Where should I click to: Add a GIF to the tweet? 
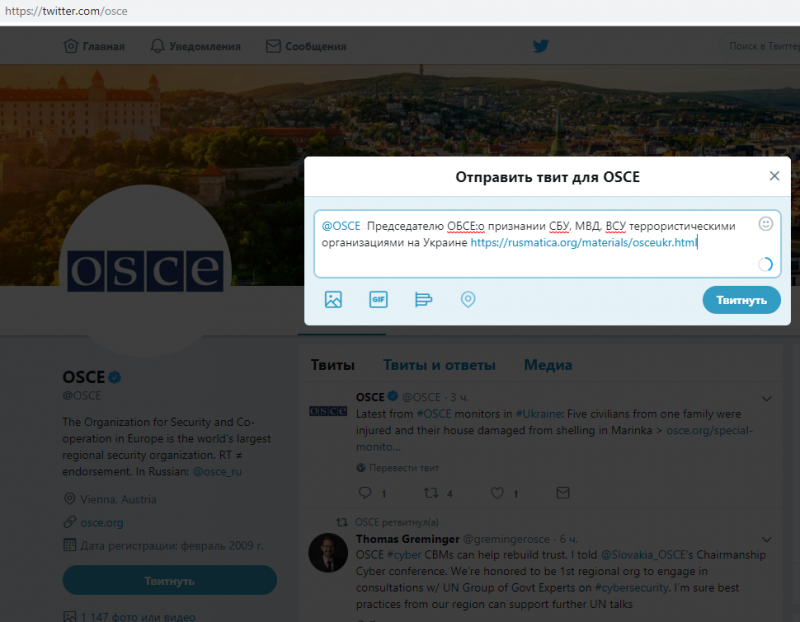(378, 300)
